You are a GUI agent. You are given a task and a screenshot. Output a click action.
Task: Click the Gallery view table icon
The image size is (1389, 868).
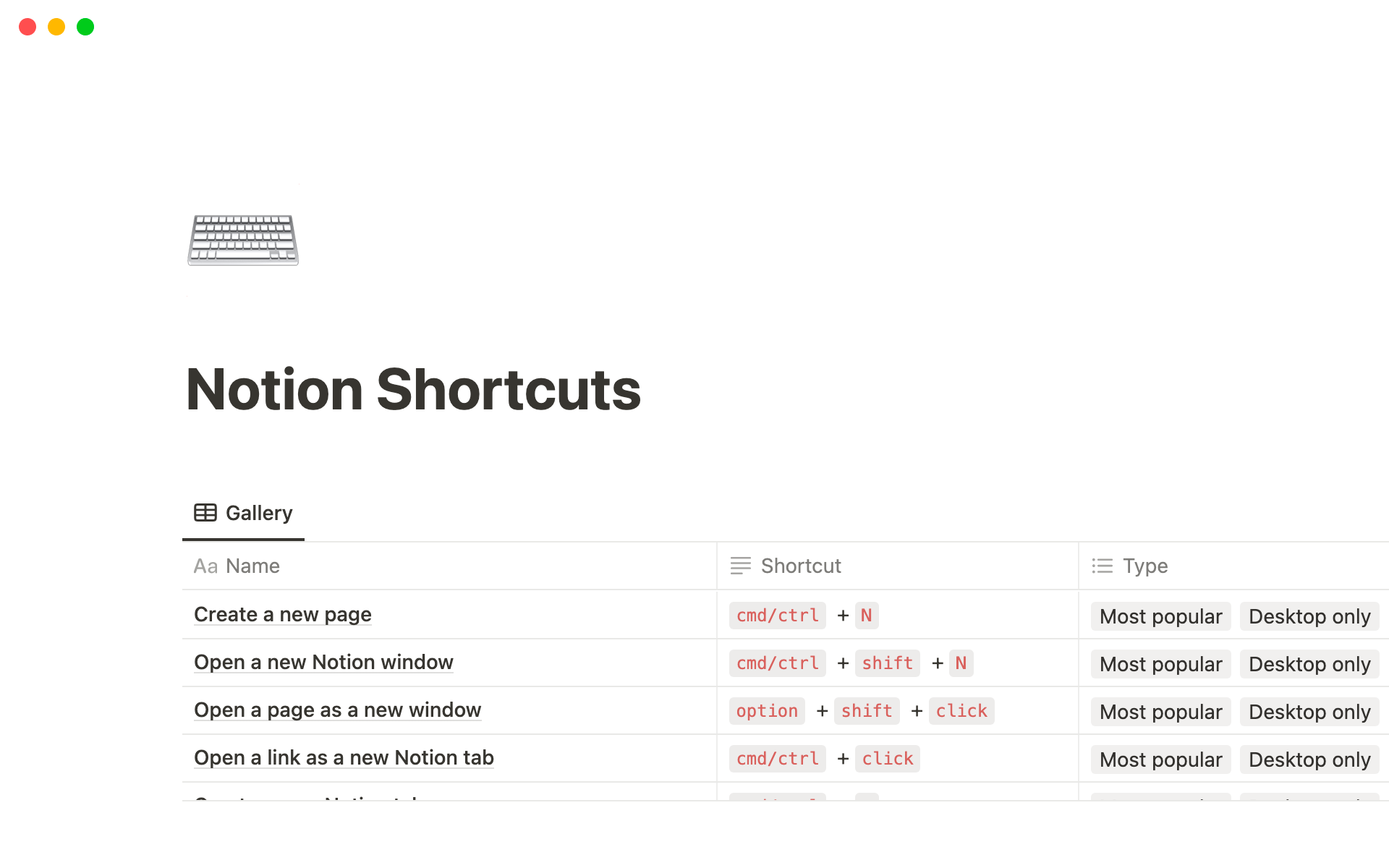(x=205, y=513)
